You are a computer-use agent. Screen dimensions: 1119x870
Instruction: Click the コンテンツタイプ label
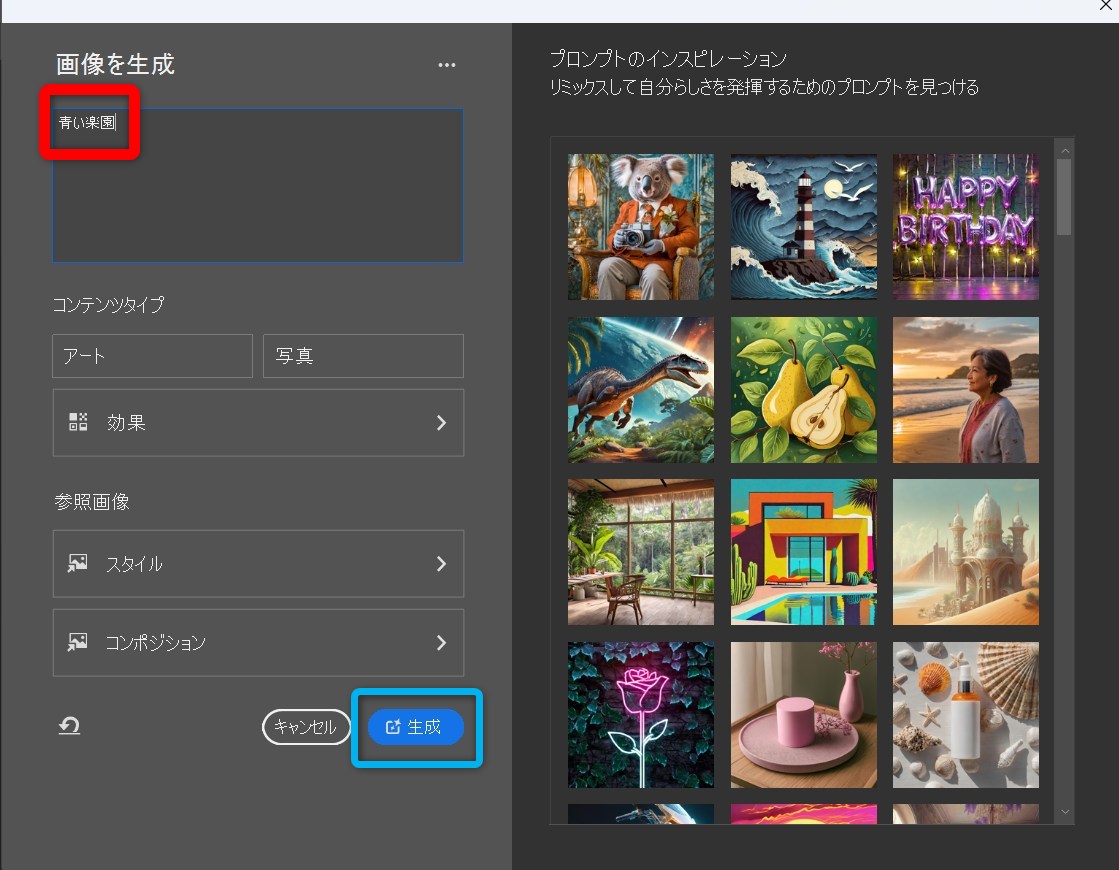point(108,305)
